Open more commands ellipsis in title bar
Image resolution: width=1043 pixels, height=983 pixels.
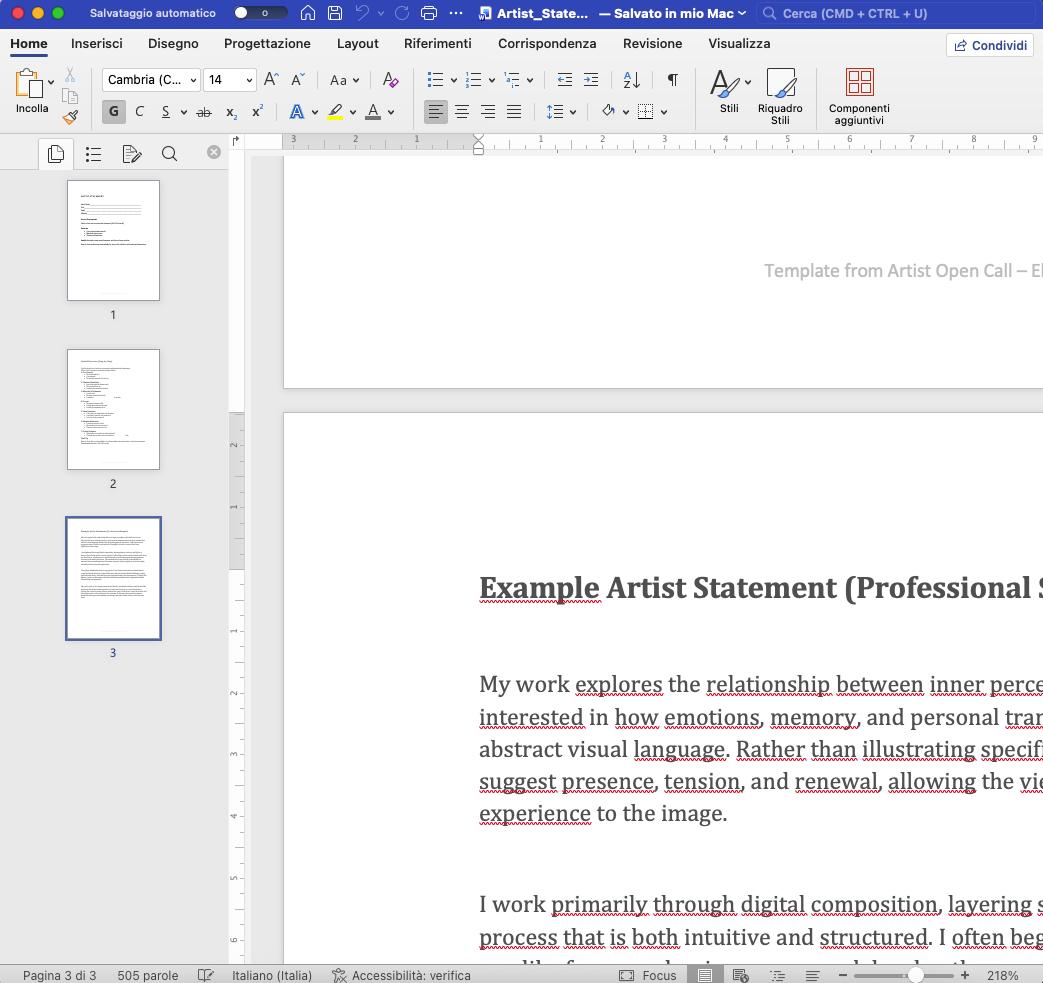point(456,13)
